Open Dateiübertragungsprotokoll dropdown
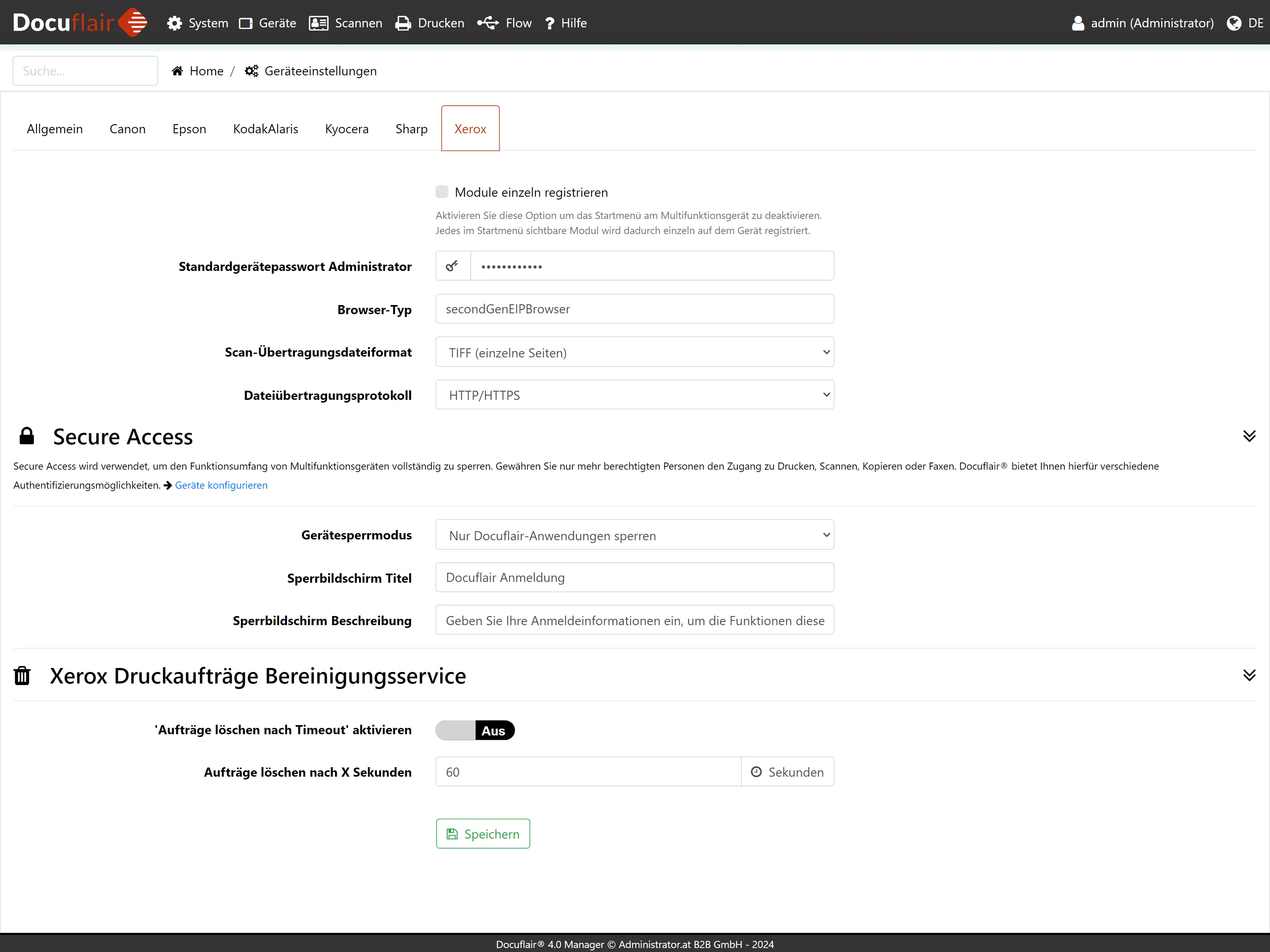1270x952 pixels. pyautogui.click(x=635, y=395)
